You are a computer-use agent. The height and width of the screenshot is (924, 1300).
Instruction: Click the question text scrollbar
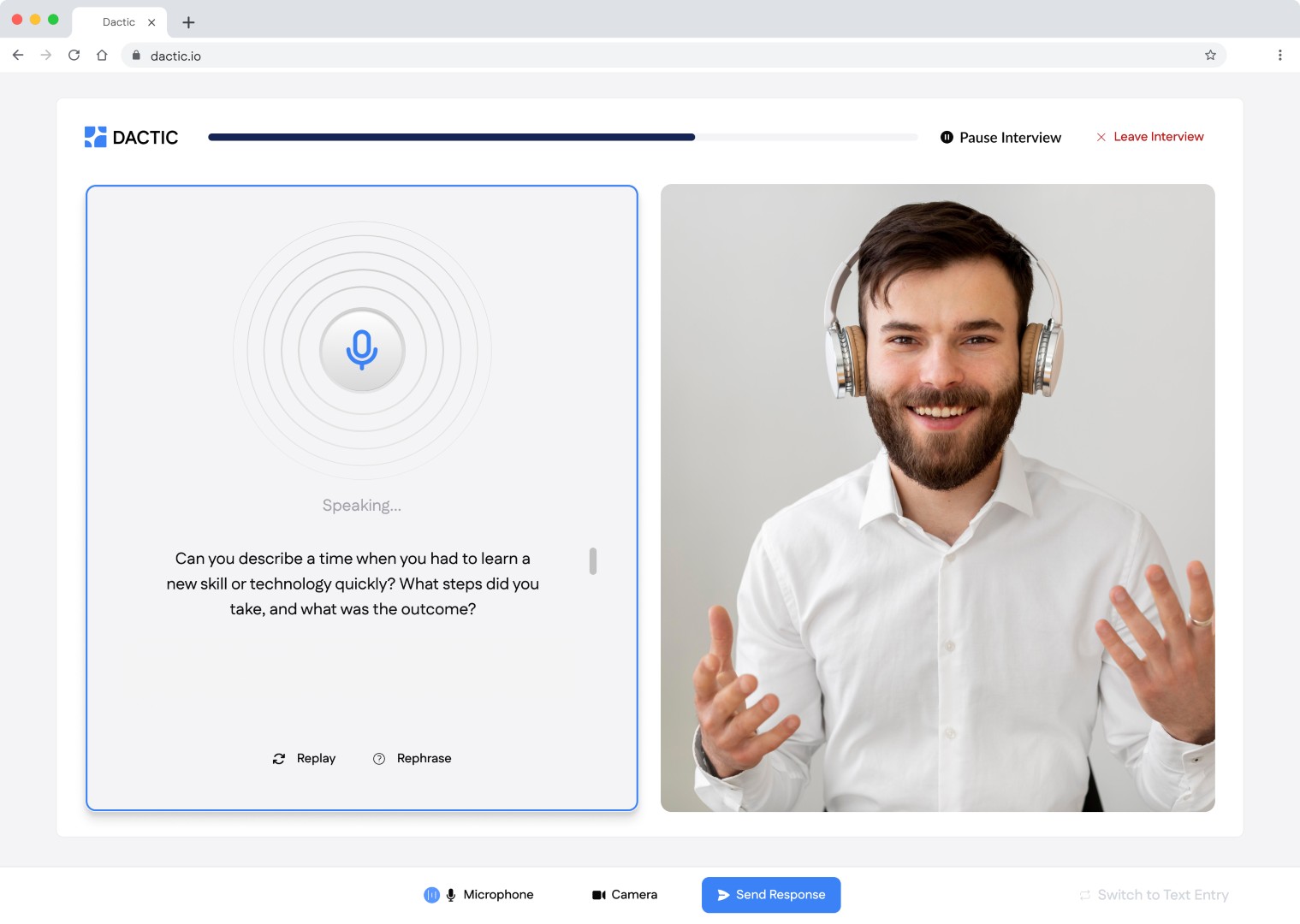click(593, 561)
